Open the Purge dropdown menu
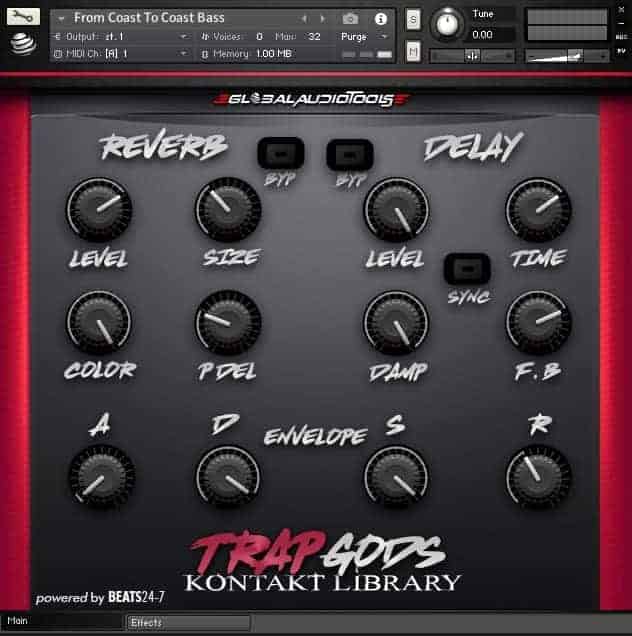 pyautogui.click(x=364, y=37)
